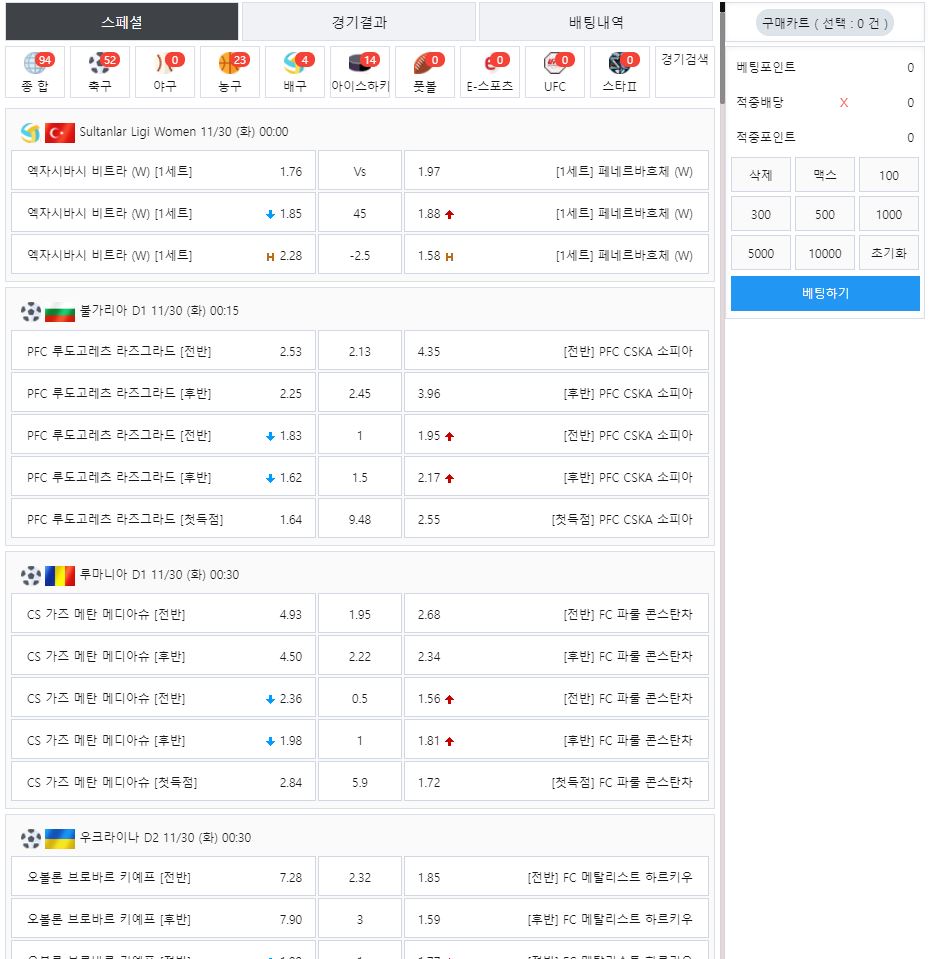
Task: Bet 루도고레츠 후반 win at 2.25
Action: click(x=163, y=393)
